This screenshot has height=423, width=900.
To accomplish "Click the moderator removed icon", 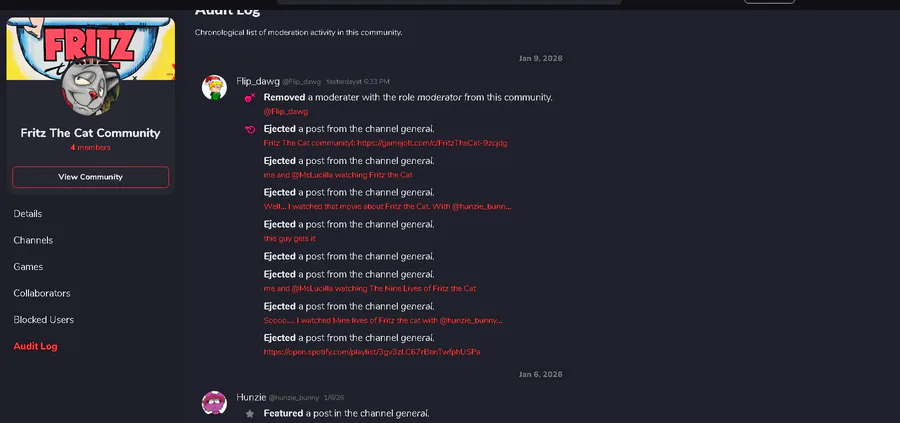I will (250, 98).
